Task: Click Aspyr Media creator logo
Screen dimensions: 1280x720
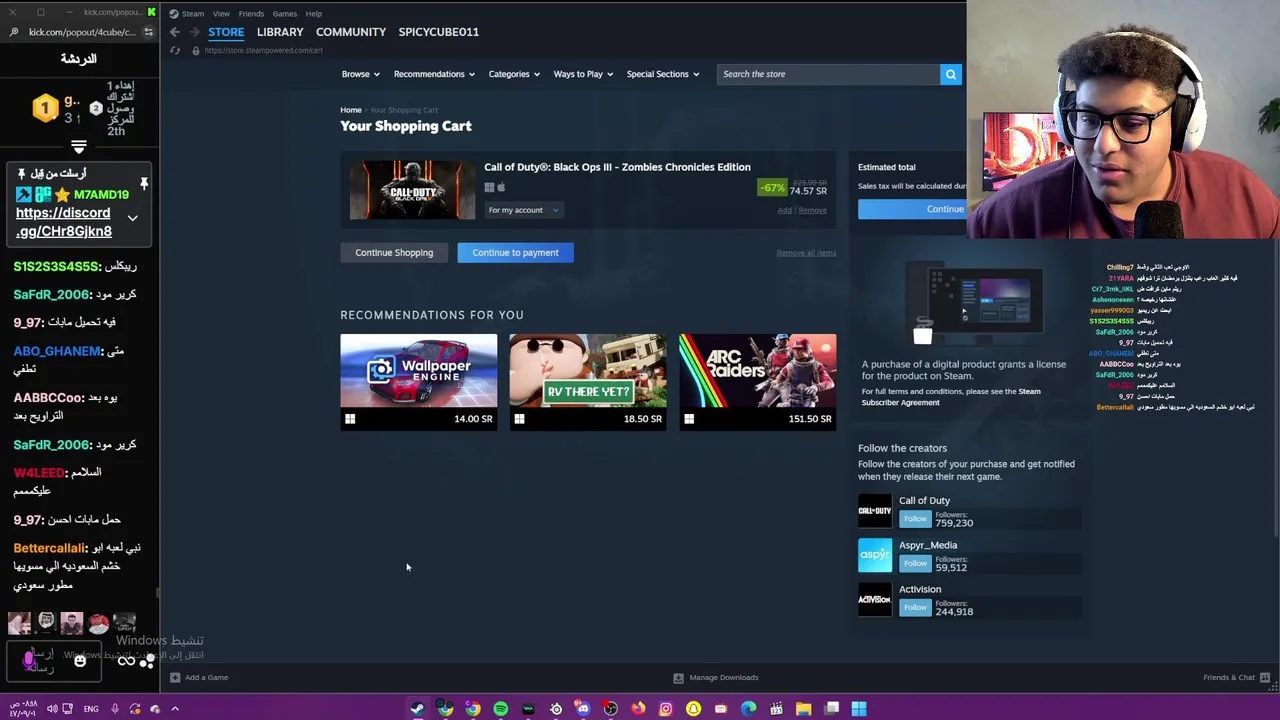Action: pos(875,555)
